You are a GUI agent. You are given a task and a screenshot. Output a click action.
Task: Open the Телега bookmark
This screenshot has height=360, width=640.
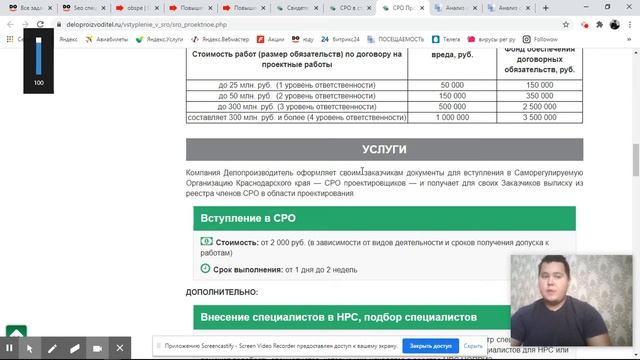pyautogui.click(x=446, y=39)
